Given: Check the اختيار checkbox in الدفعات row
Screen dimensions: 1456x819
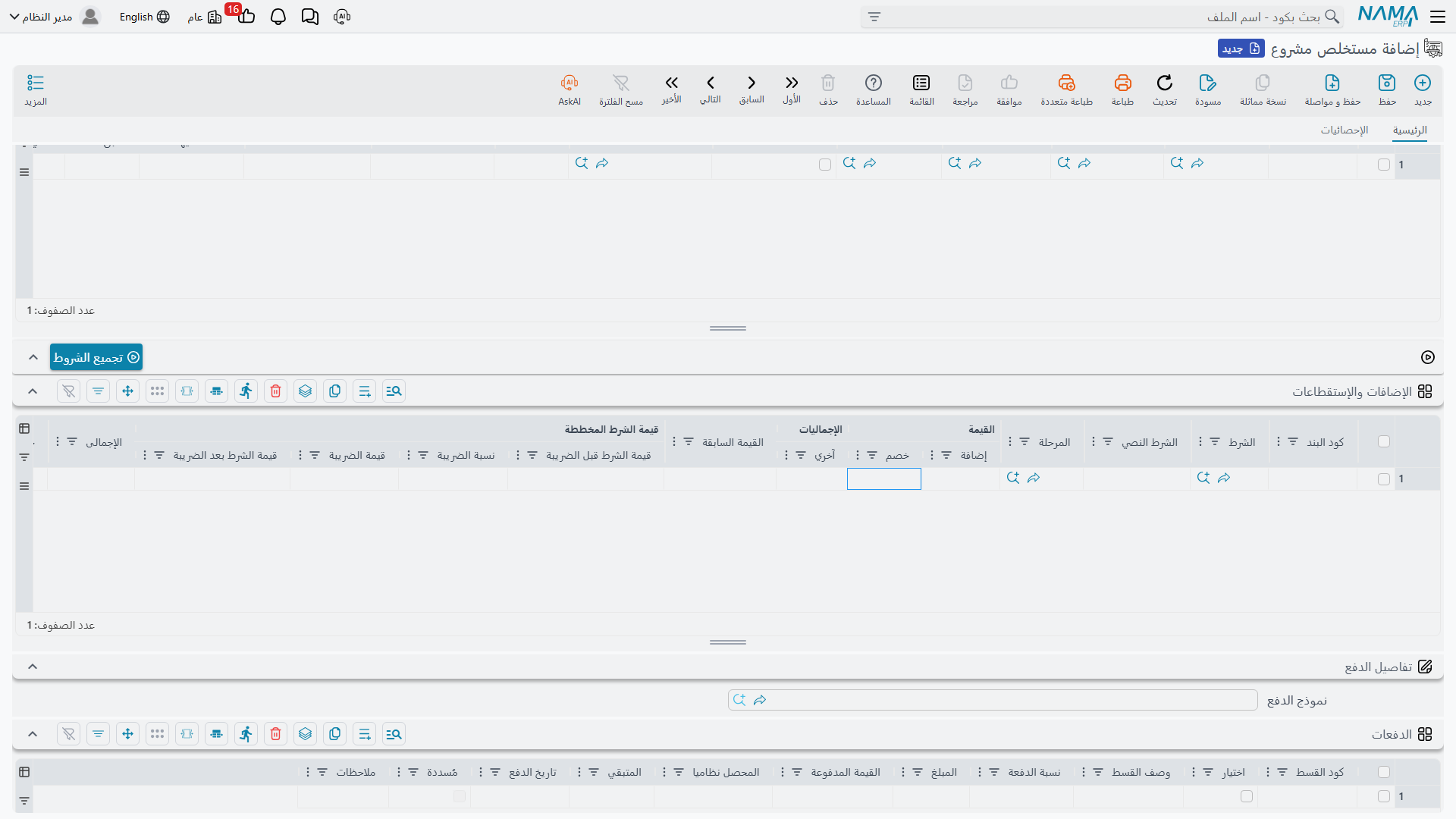Looking at the screenshot, I should point(1247,796).
